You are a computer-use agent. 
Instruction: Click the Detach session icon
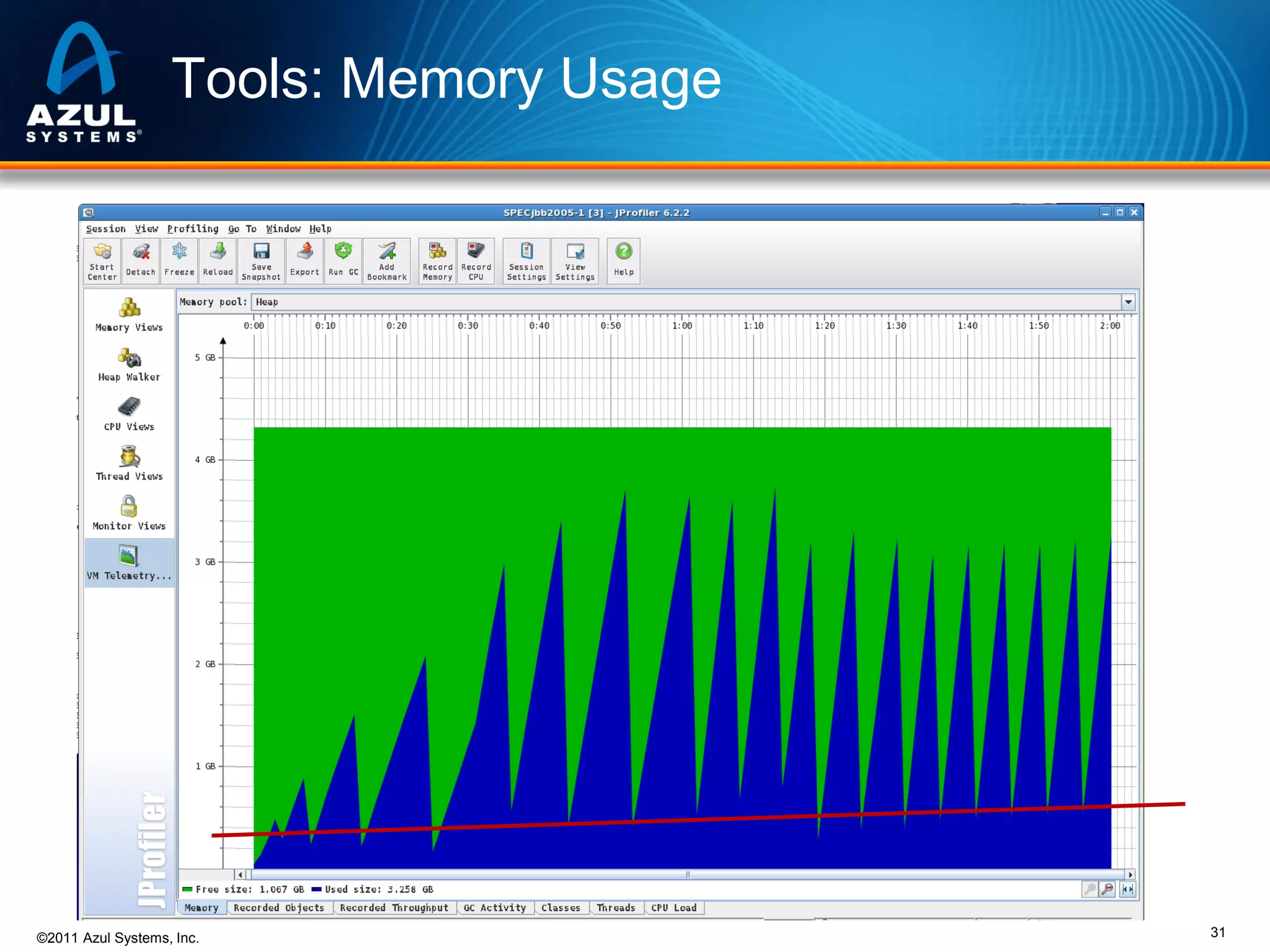point(141,261)
